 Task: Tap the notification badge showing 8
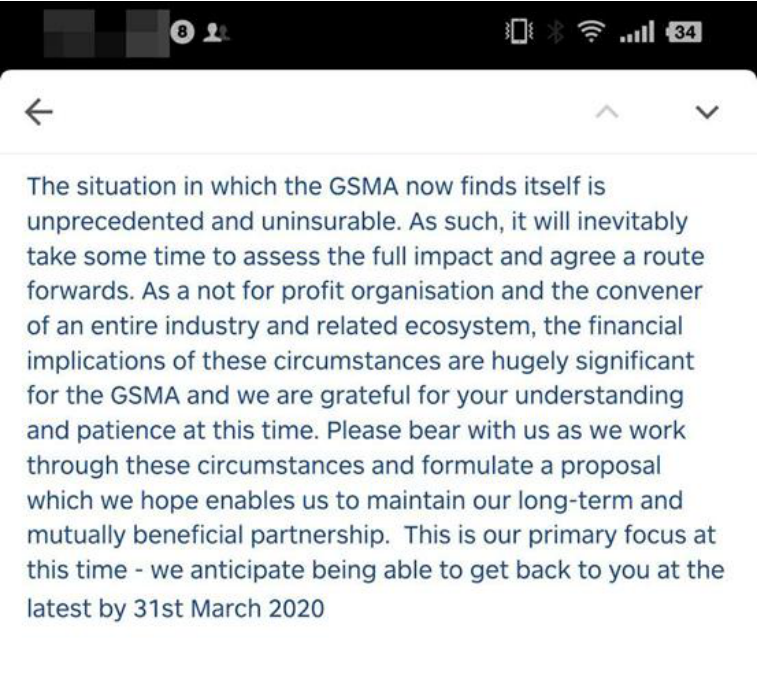coord(182,32)
